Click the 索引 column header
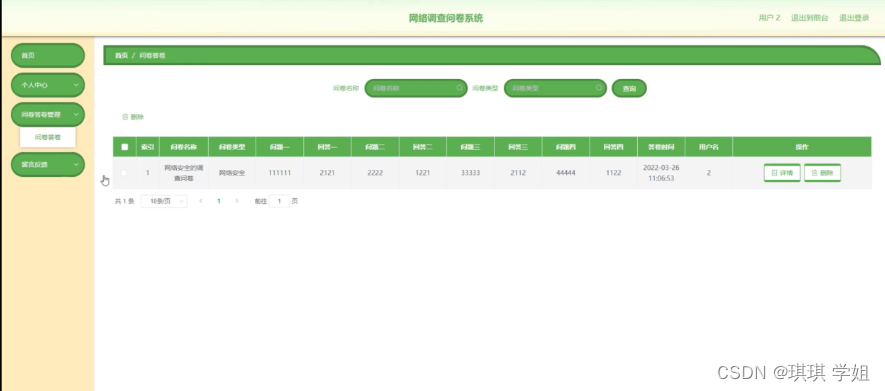Image resolution: width=885 pixels, height=391 pixels. click(148, 147)
